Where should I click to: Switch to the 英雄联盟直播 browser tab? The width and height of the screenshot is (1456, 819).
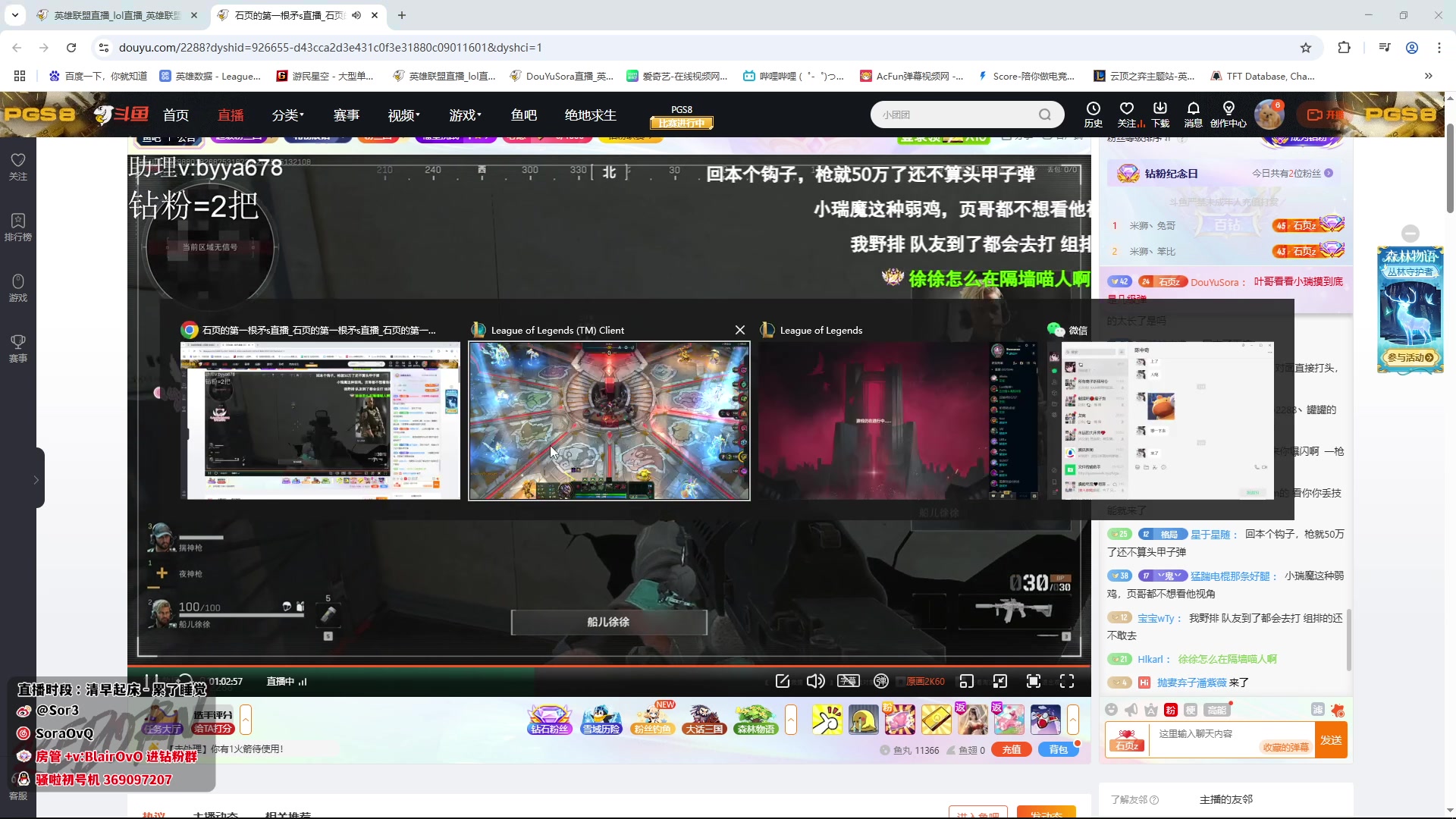pyautogui.click(x=118, y=15)
